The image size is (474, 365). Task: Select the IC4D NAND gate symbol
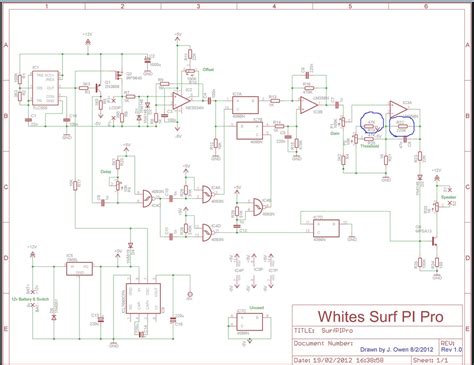coord(207,232)
